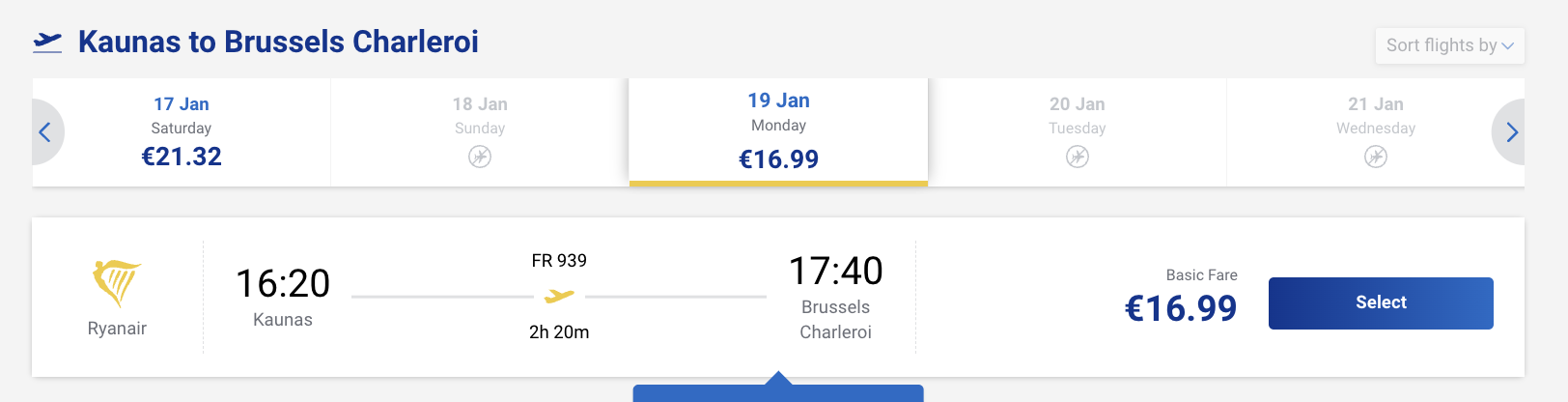Click the no-flights icon under 20 Jan
The height and width of the screenshot is (402, 1568).
1078,157
